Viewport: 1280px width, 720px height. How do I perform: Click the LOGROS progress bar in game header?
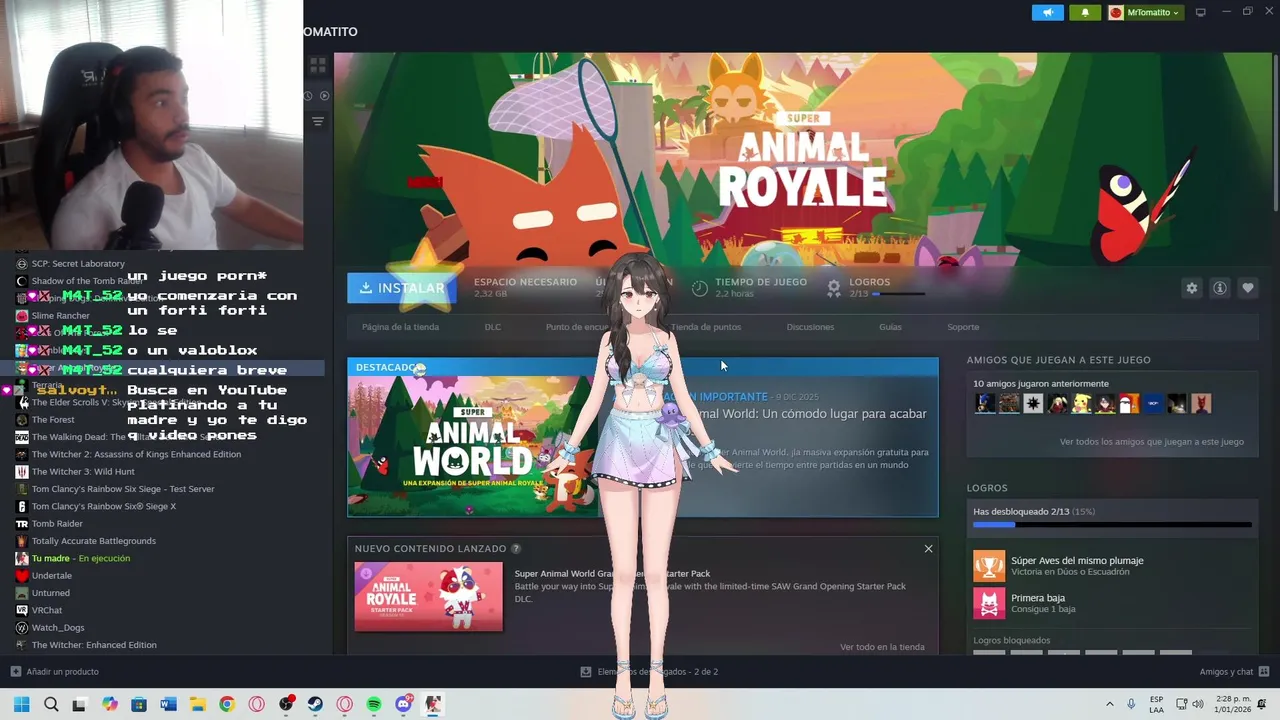coord(898,294)
